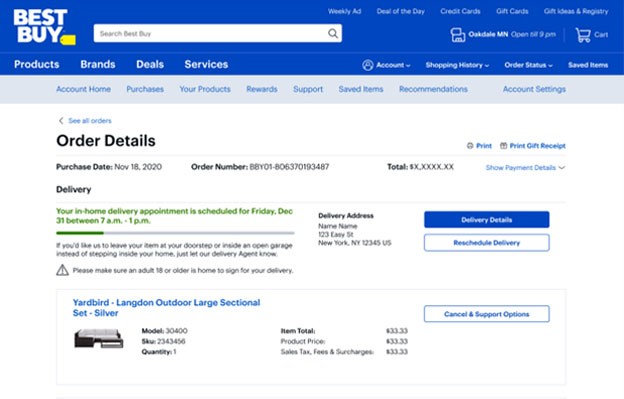Open Deal of the Day
This screenshot has height=399, width=624.
(401, 11)
